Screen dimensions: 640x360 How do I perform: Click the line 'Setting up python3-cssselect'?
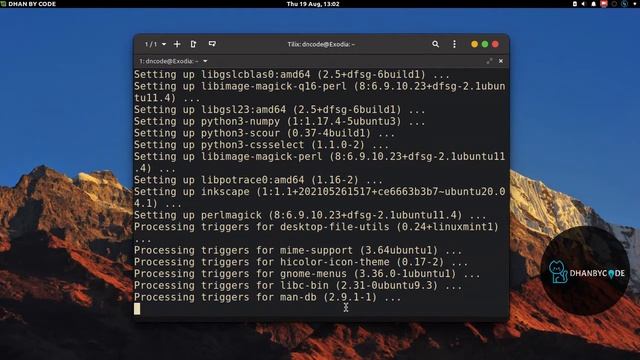coord(261,145)
